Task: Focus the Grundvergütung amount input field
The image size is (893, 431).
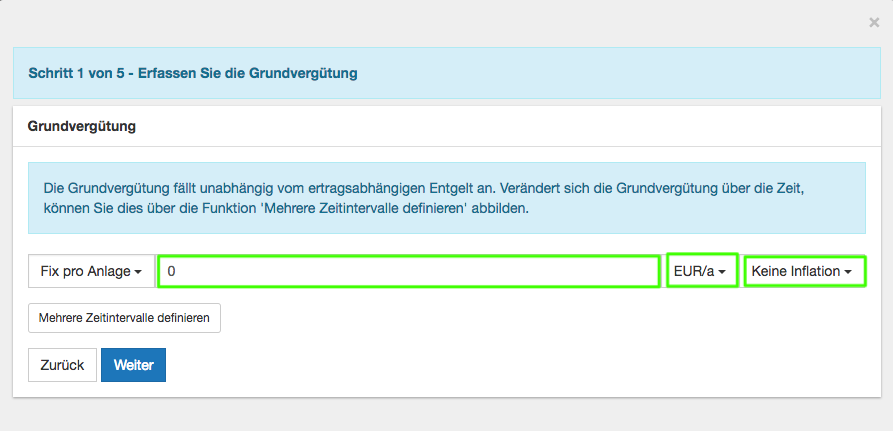Action: click(x=408, y=271)
